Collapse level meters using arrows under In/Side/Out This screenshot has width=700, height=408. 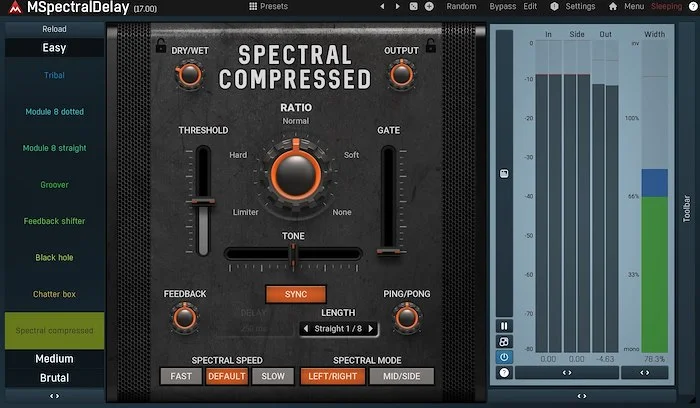567,373
